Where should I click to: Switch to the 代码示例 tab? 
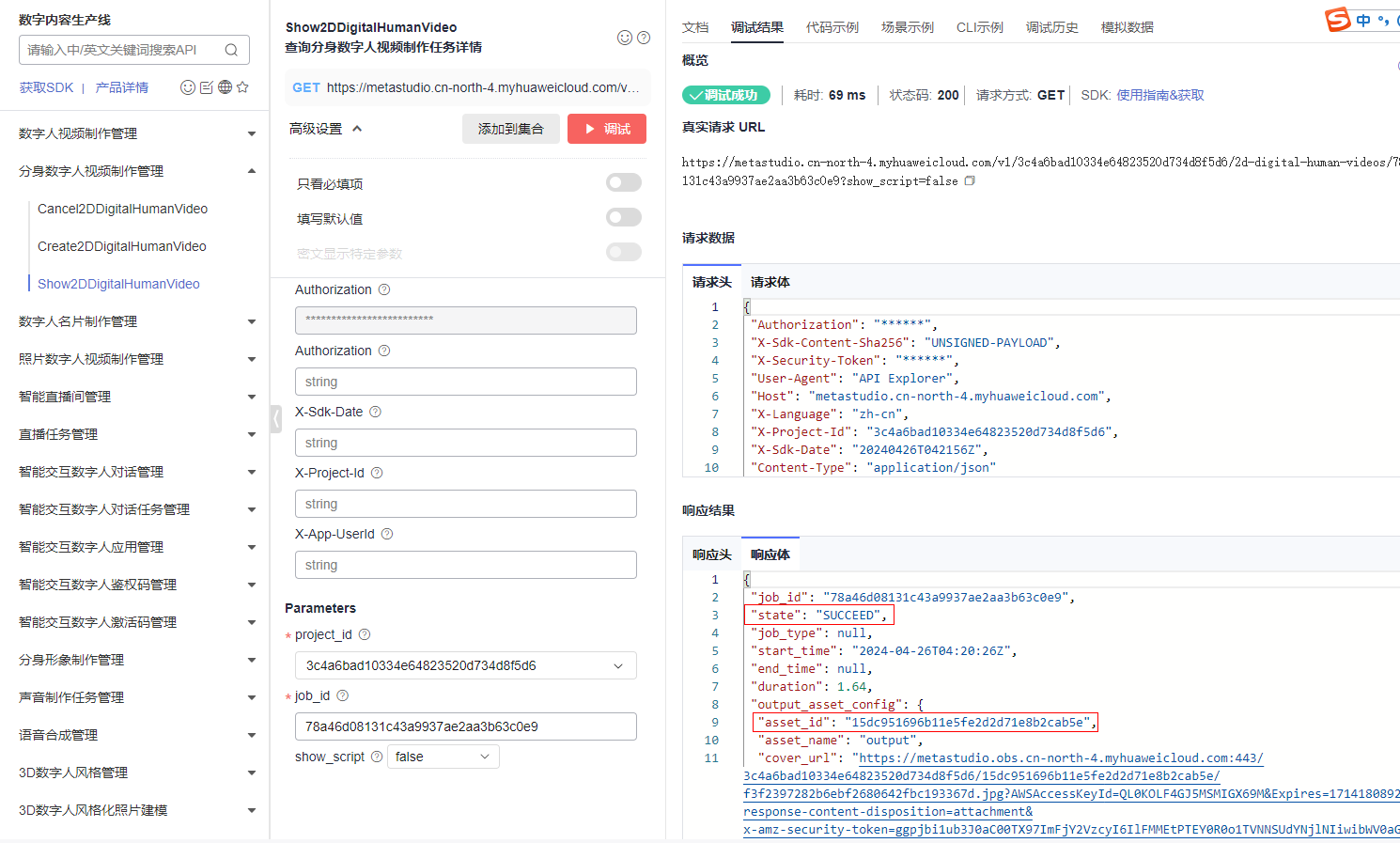[x=832, y=27]
